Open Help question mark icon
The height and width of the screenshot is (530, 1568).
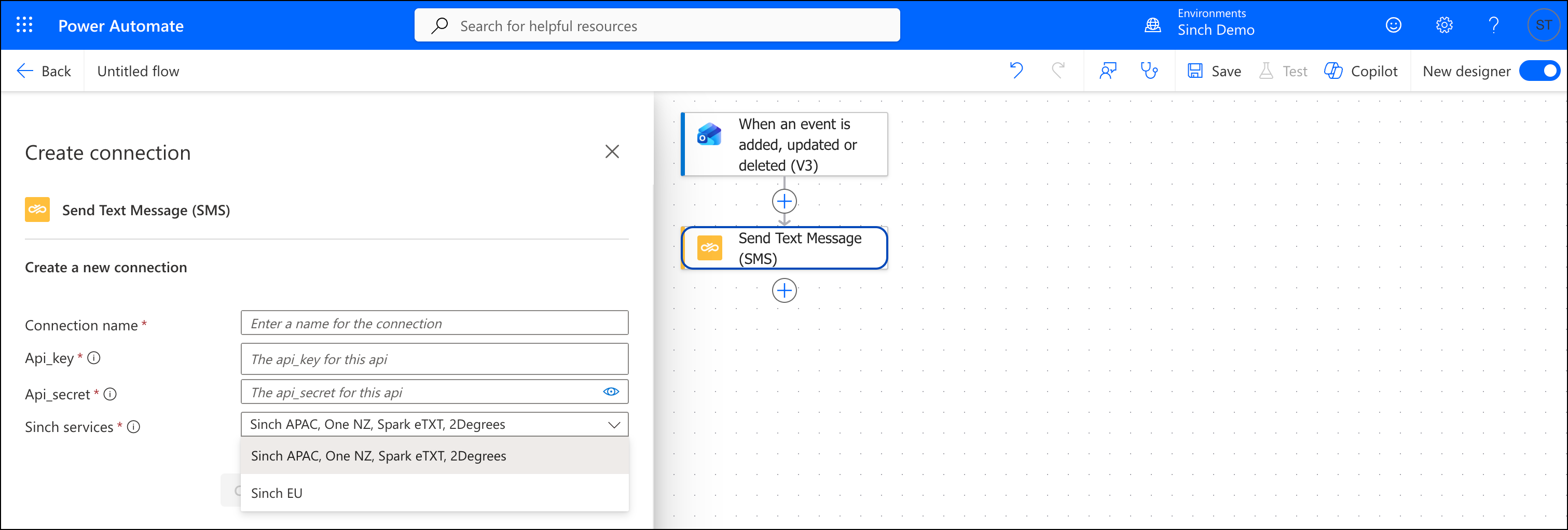point(1493,25)
